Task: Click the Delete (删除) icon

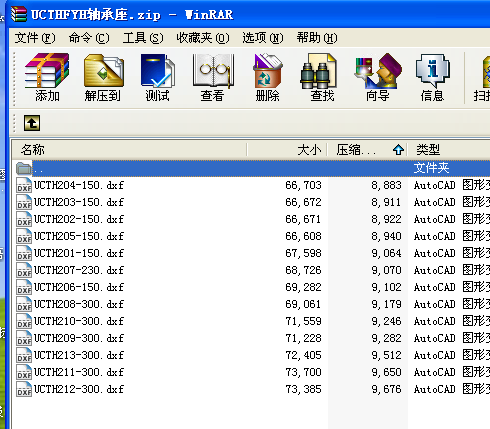Action: click(267, 77)
